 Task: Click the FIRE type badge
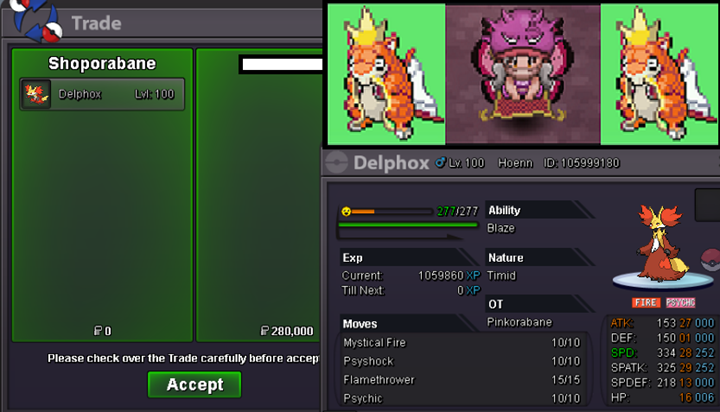[646, 303]
